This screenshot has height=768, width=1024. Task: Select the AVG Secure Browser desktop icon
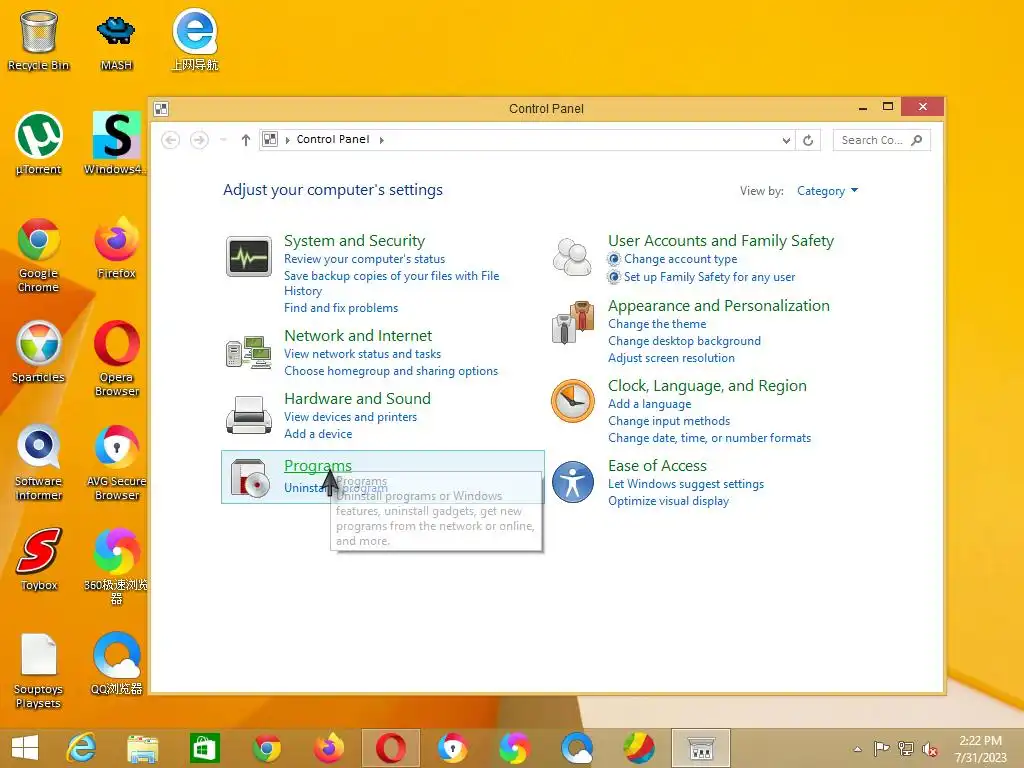tap(117, 462)
